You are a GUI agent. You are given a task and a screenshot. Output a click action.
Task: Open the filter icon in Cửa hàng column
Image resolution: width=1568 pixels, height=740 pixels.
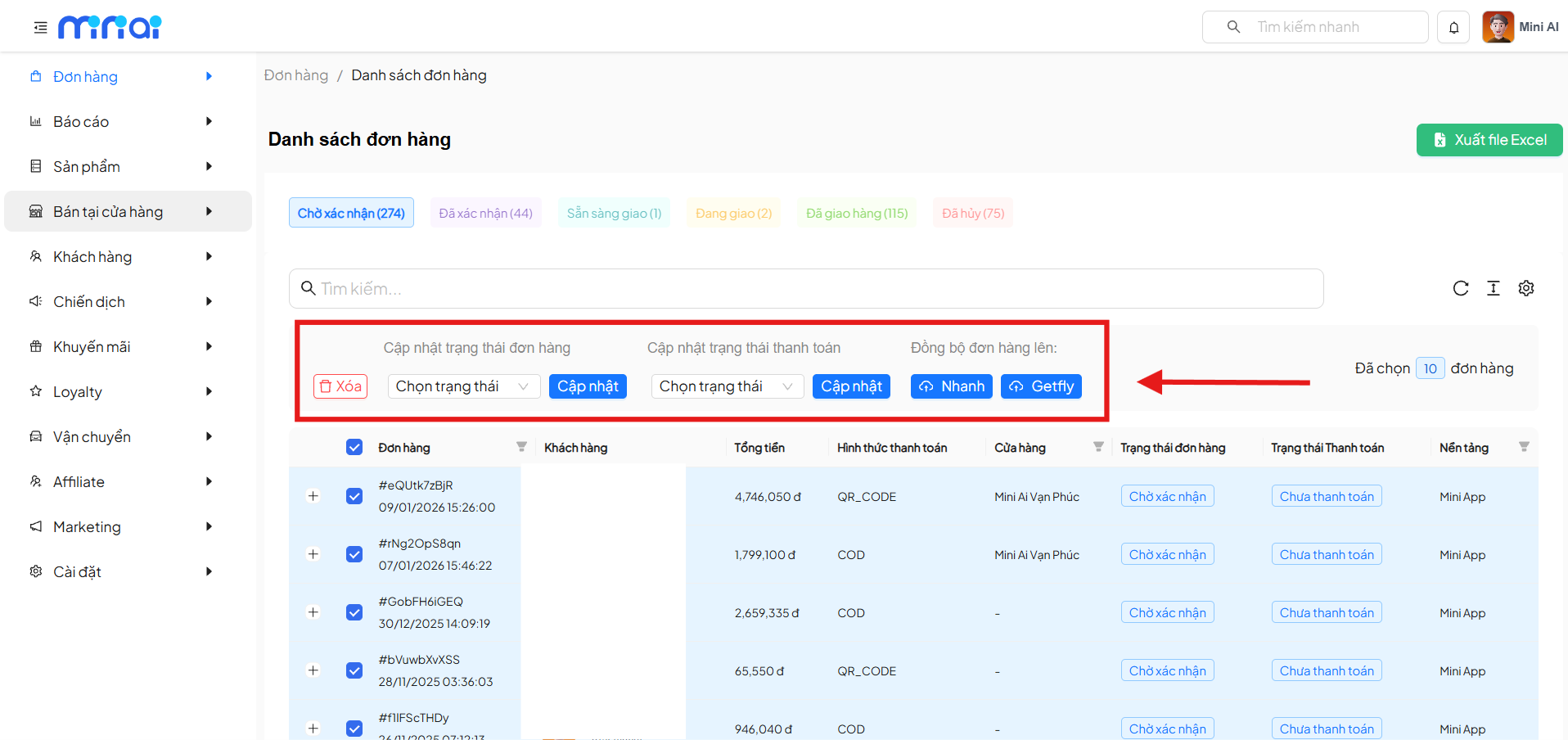click(1098, 447)
